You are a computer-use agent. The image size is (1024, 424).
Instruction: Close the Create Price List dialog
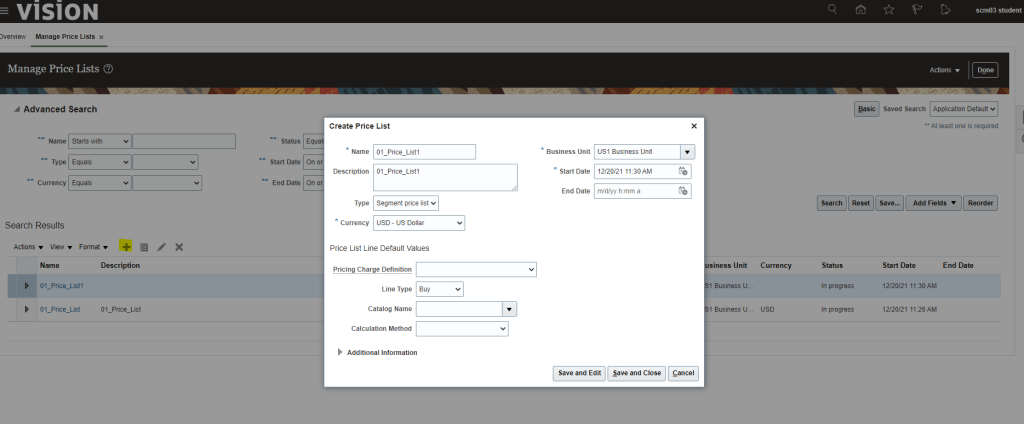(694, 126)
